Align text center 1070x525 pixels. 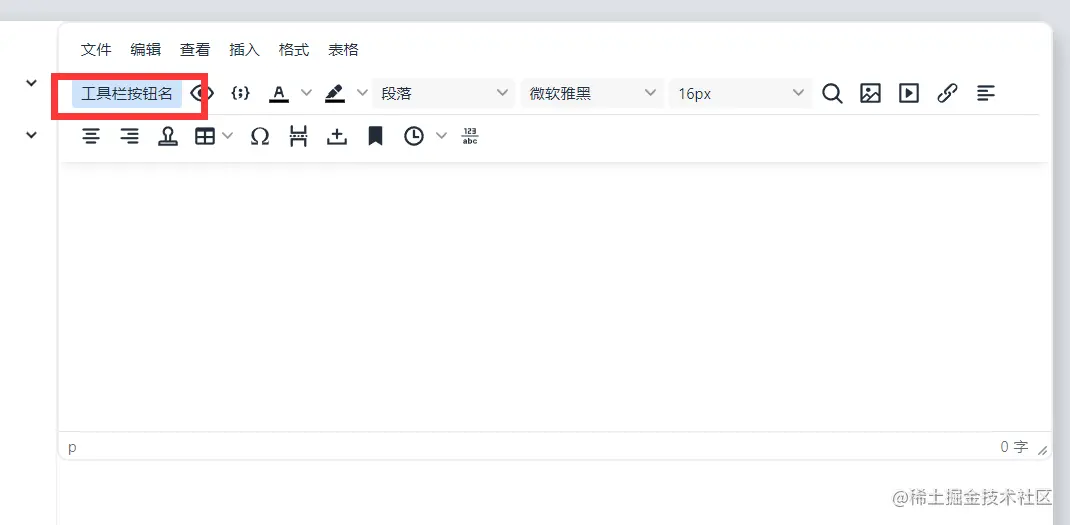91,137
